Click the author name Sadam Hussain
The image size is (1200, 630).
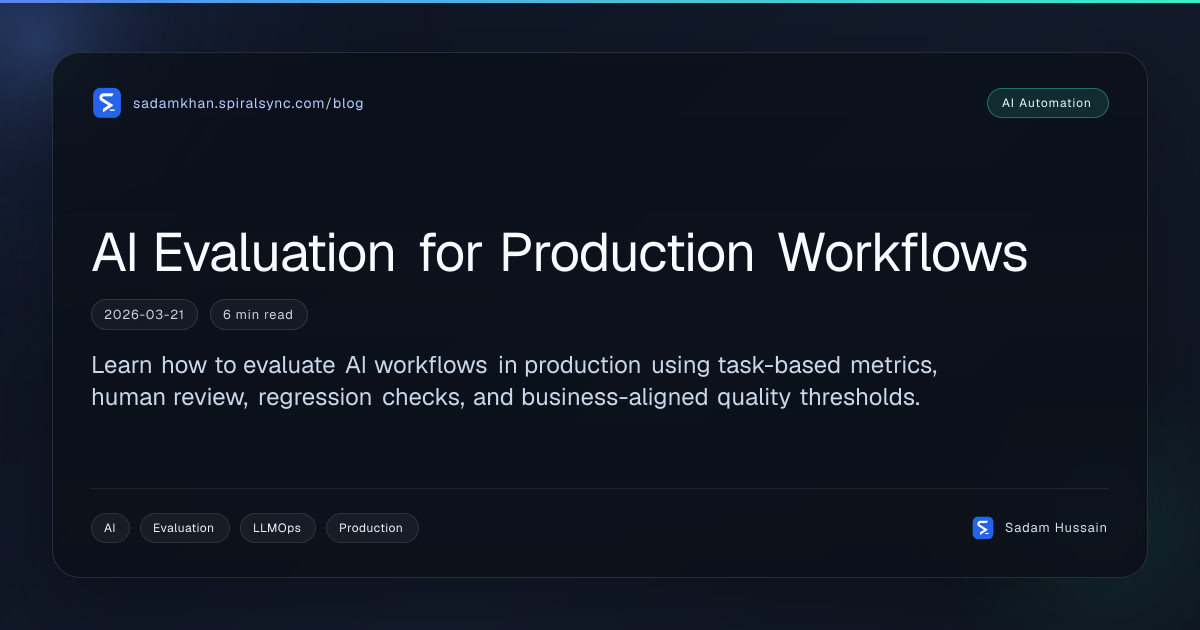[x=1056, y=528]
